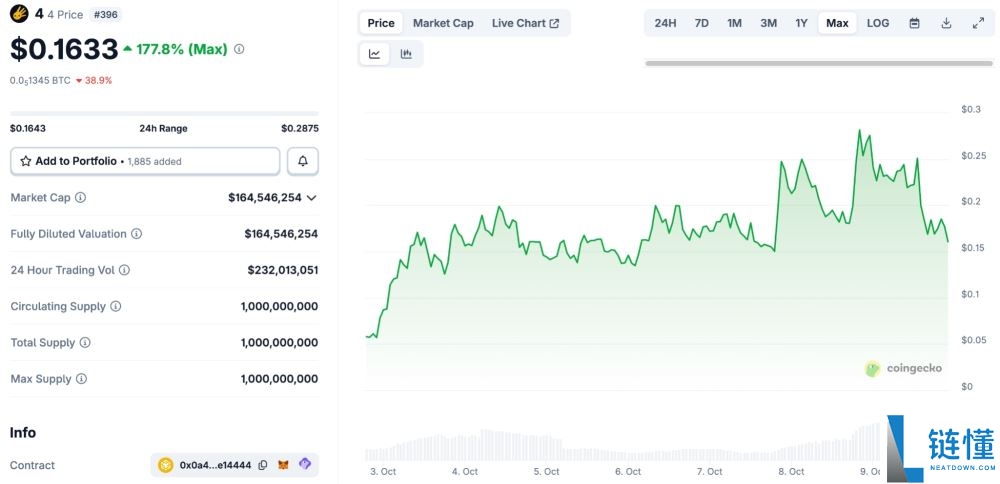Toggle LOG scale on chart

click(878, 23)
